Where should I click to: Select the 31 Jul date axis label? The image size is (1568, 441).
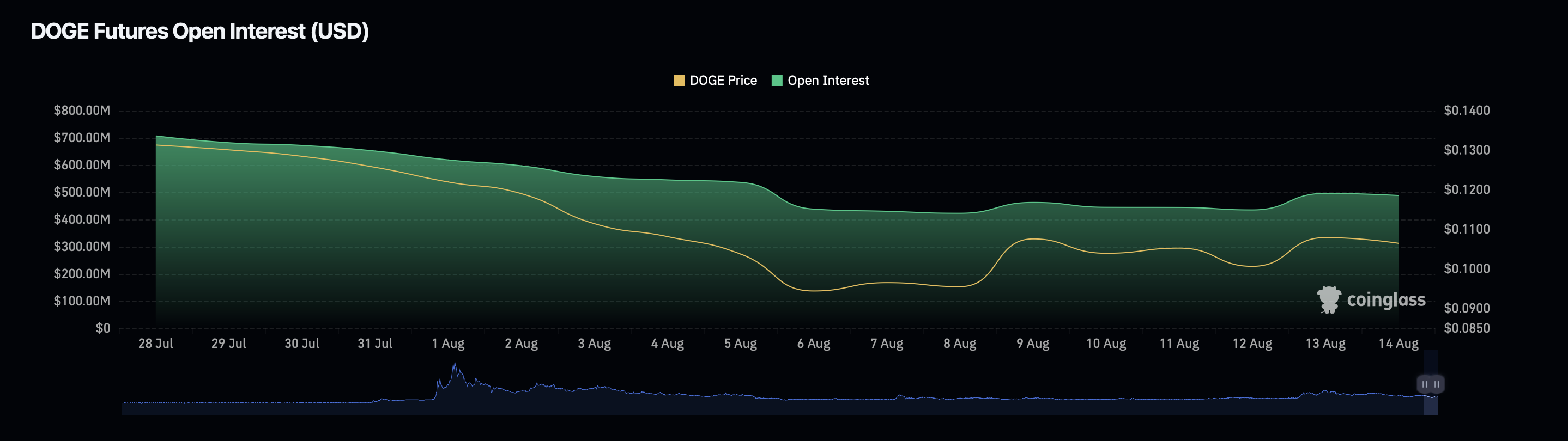click(x=375, y=343)
